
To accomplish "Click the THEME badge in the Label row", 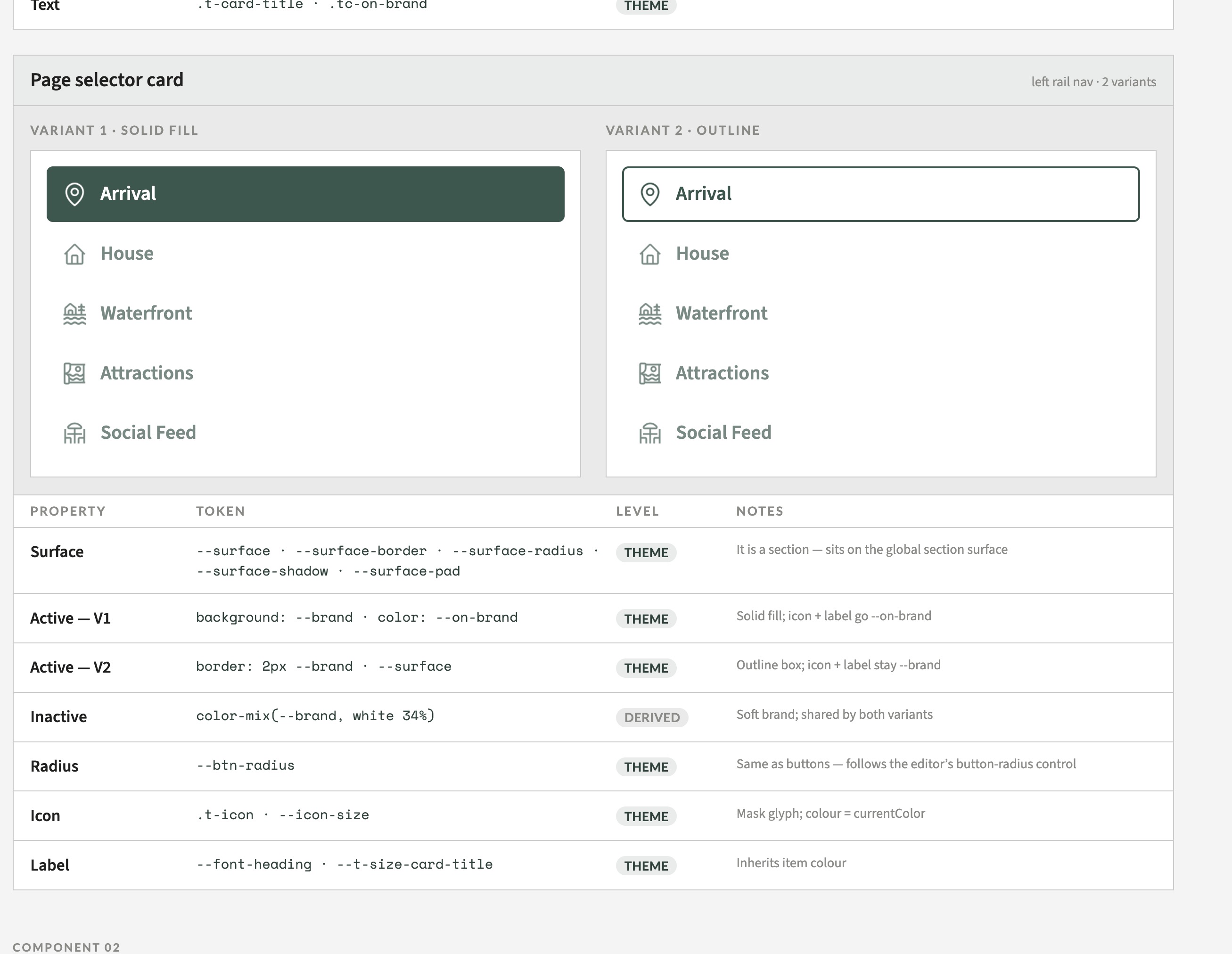I will point(646,866).
